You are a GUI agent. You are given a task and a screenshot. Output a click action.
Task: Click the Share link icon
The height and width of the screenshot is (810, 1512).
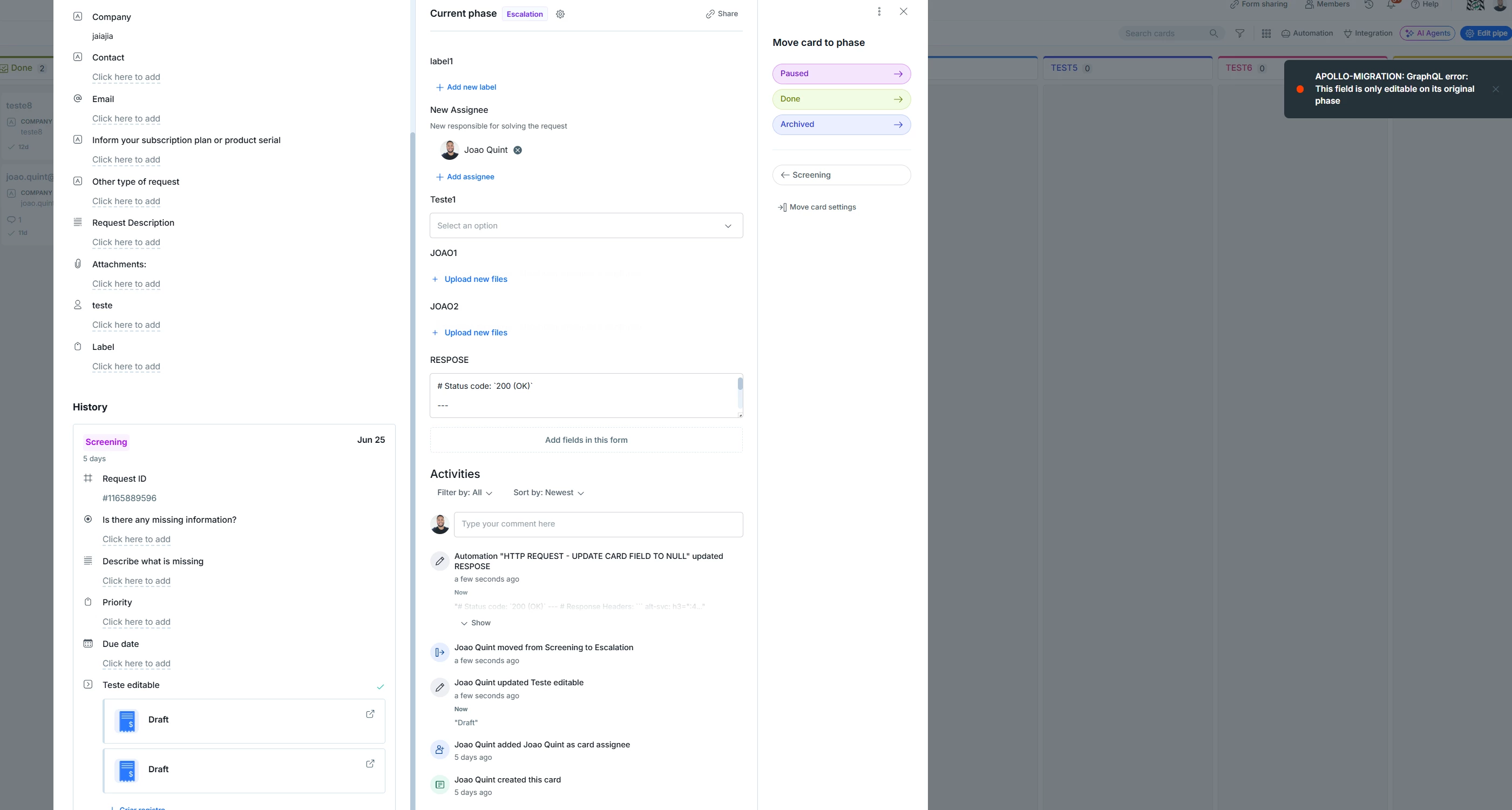tap(710, 14)
